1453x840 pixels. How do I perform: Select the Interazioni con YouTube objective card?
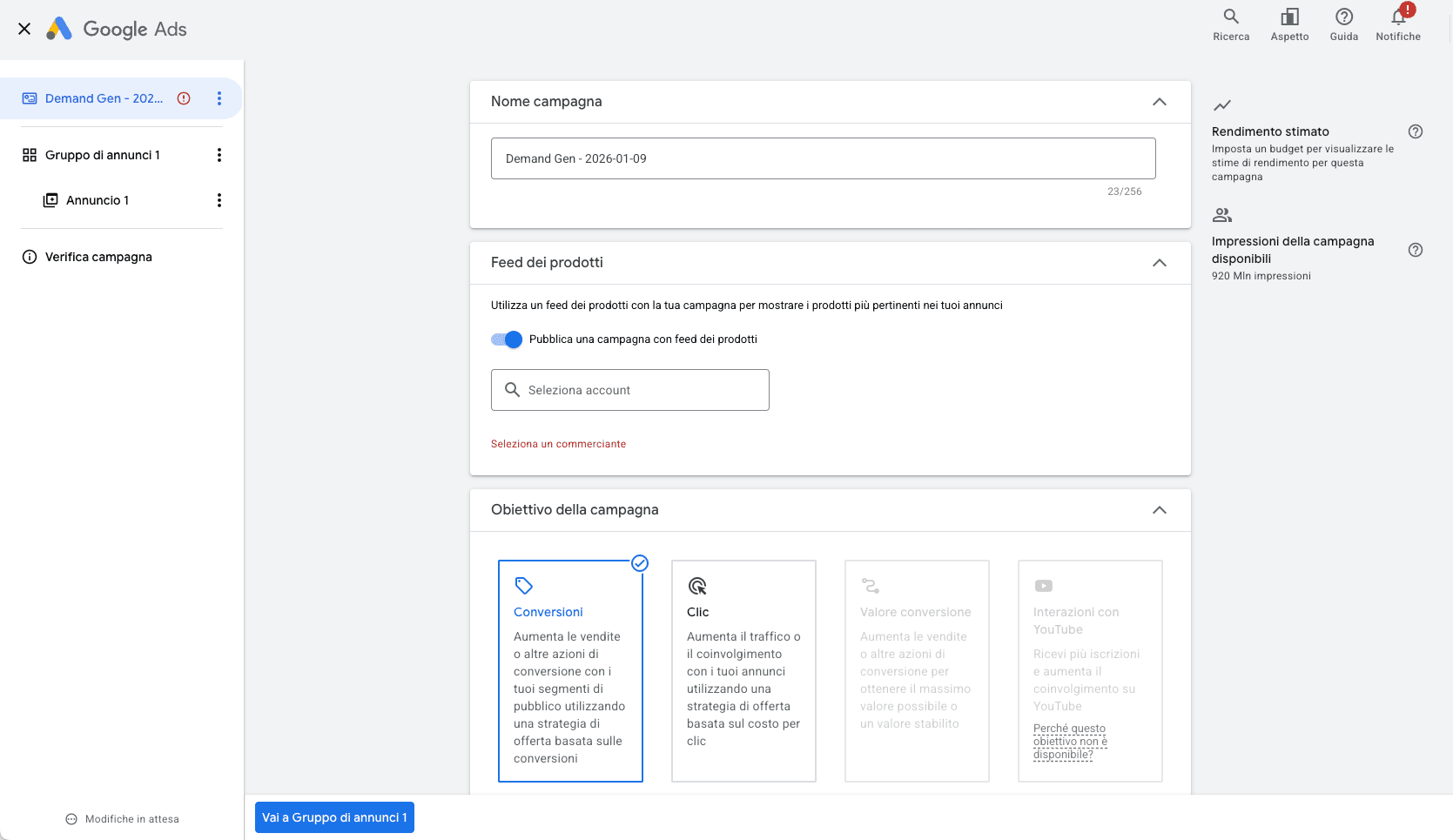1090,671
